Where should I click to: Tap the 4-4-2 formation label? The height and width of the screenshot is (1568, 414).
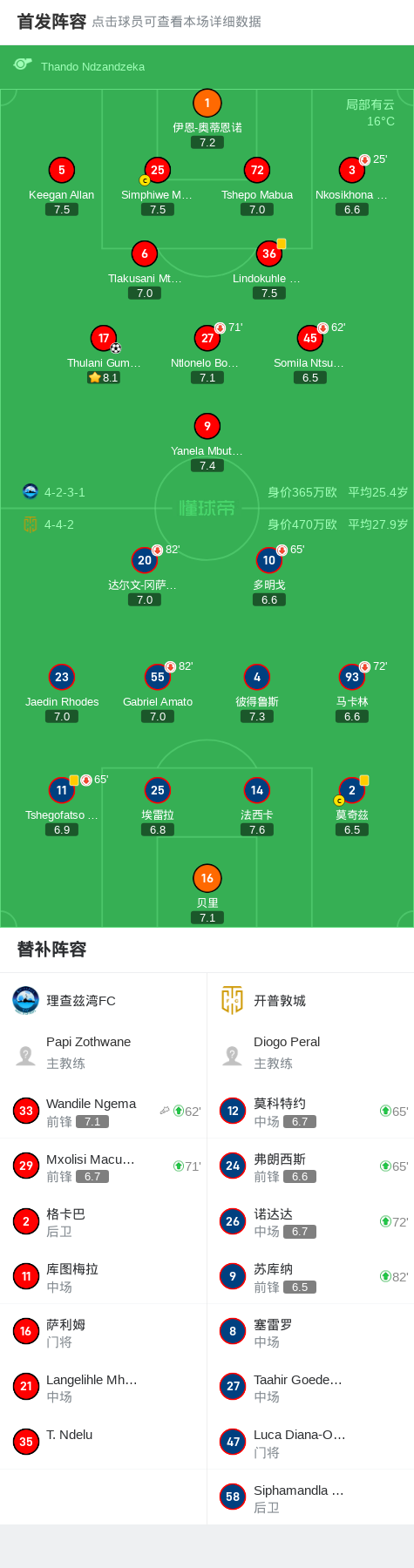tap(59, 524)
